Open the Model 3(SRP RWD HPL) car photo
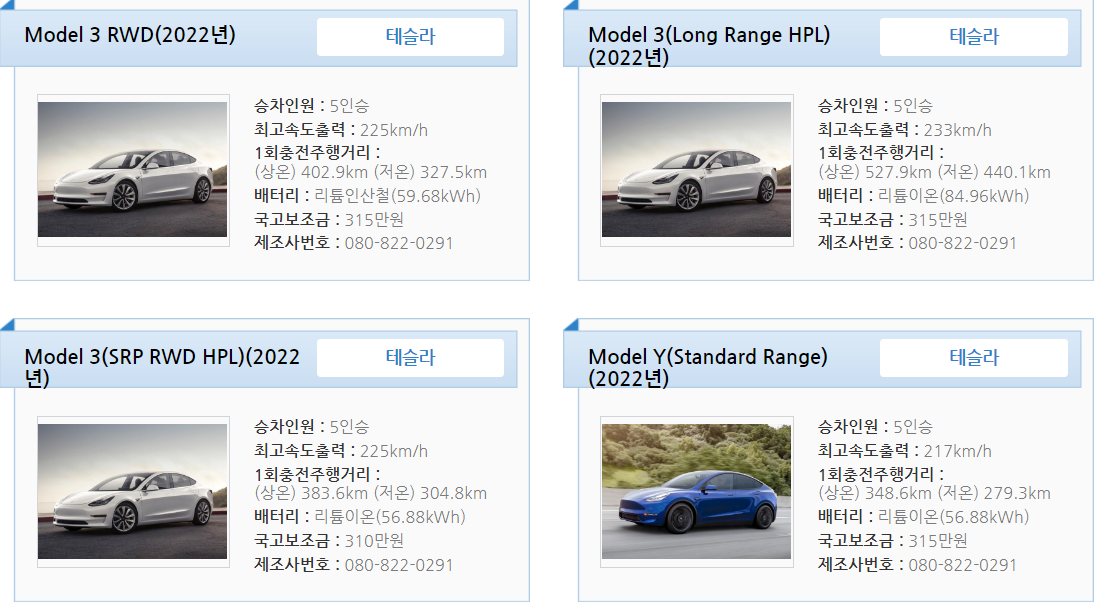This screenshot has width=1096, height=604. coord(133,491)
